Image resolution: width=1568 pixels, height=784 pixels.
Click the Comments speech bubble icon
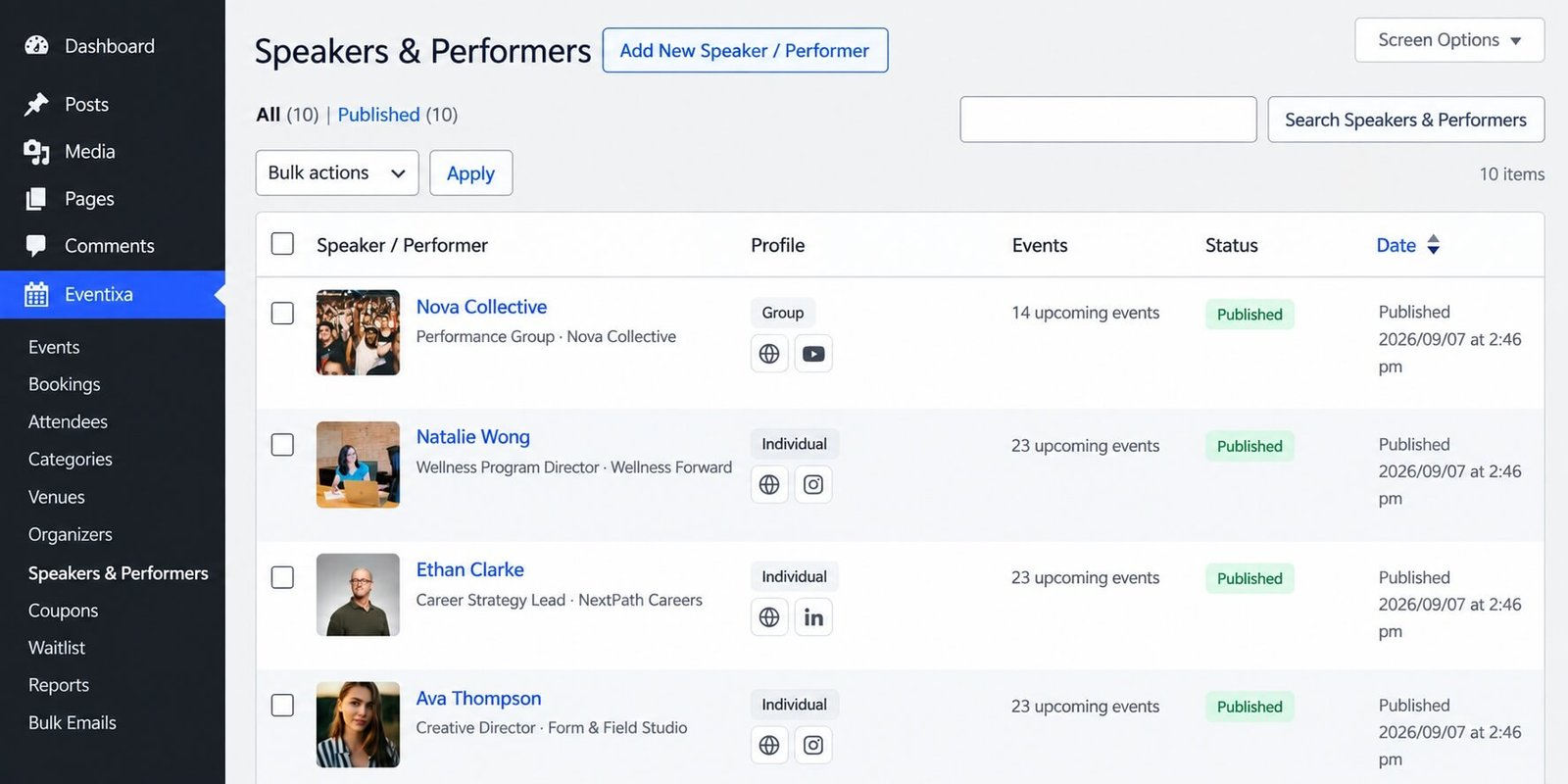point(36,246)
